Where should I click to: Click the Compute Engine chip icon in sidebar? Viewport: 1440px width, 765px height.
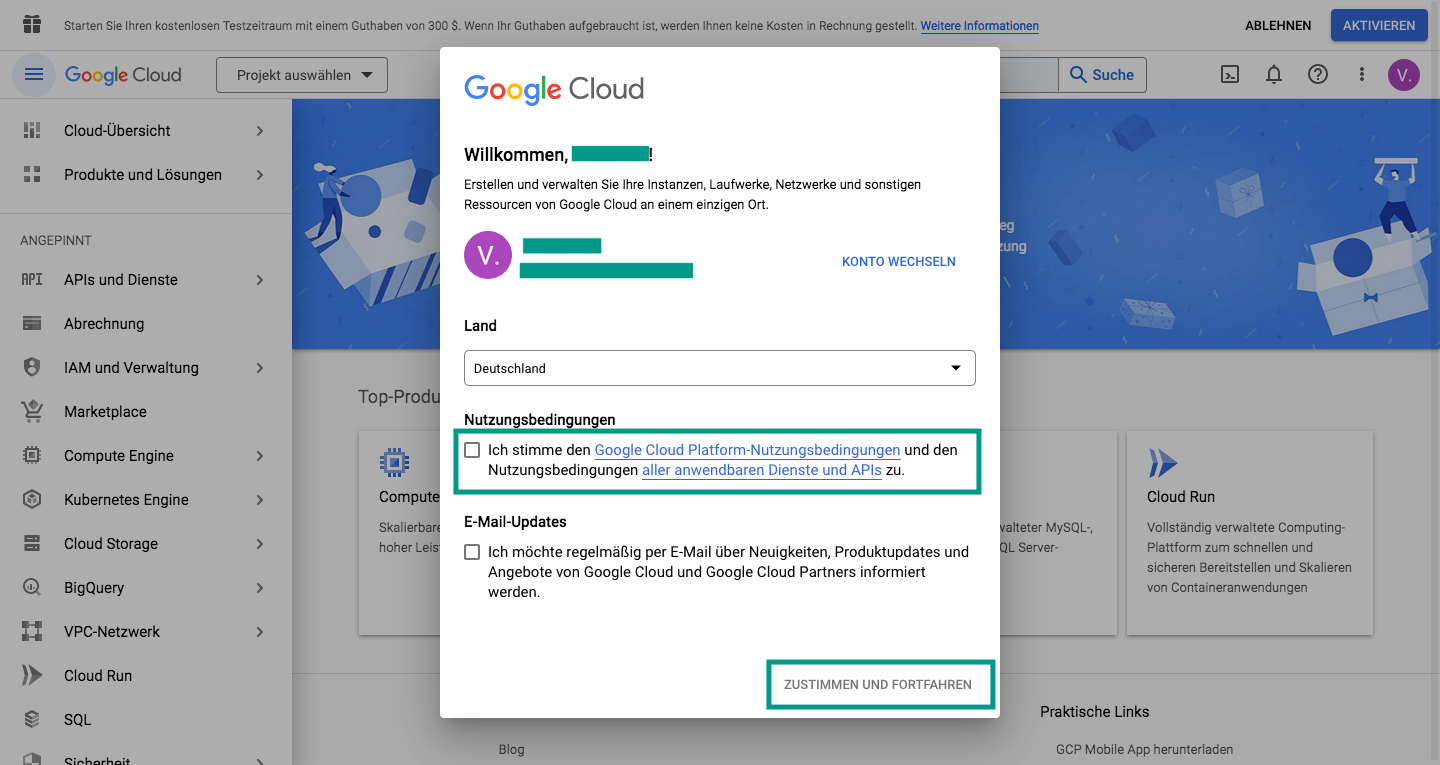pos(32,456)
